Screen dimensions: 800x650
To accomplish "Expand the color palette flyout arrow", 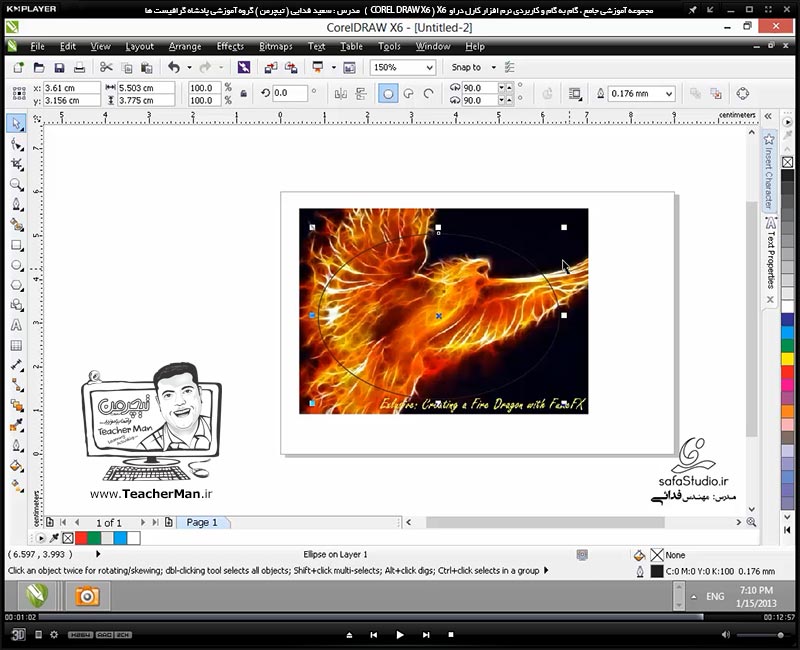I will coord(787,122).
